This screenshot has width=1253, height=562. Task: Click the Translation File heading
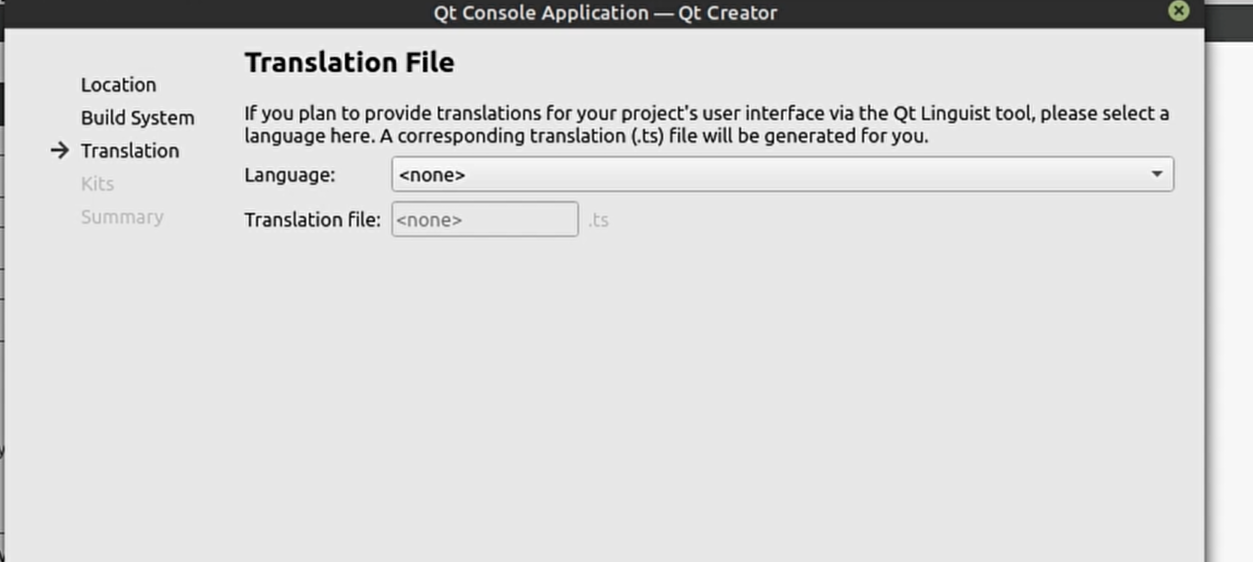349,62
